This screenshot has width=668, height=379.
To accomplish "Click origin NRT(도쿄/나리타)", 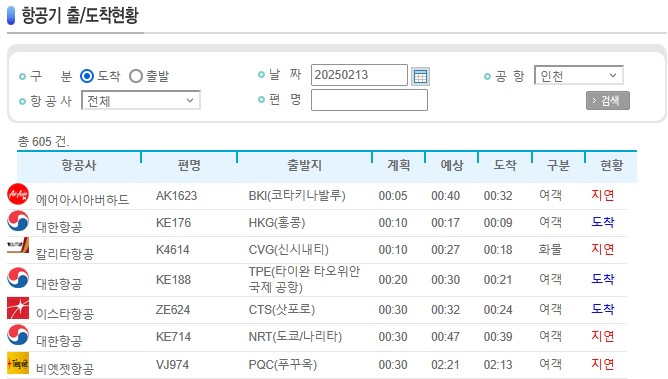I will 295,337.
